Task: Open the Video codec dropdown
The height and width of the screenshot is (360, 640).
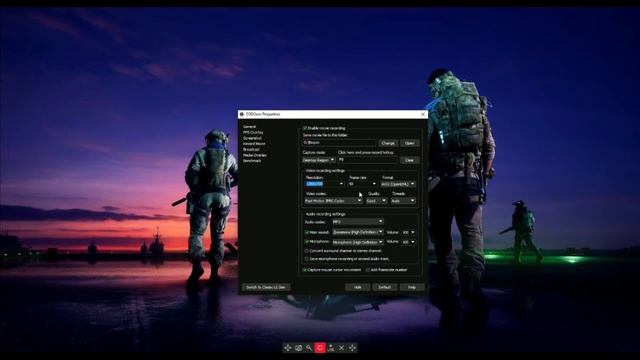Action: 333,201
